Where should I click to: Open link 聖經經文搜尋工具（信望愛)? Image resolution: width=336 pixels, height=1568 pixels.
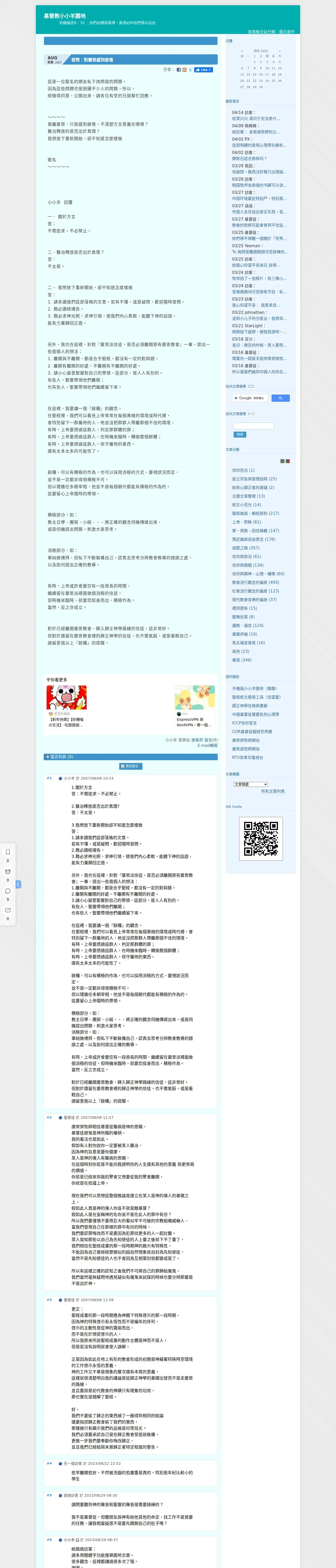tap(257, 697)
